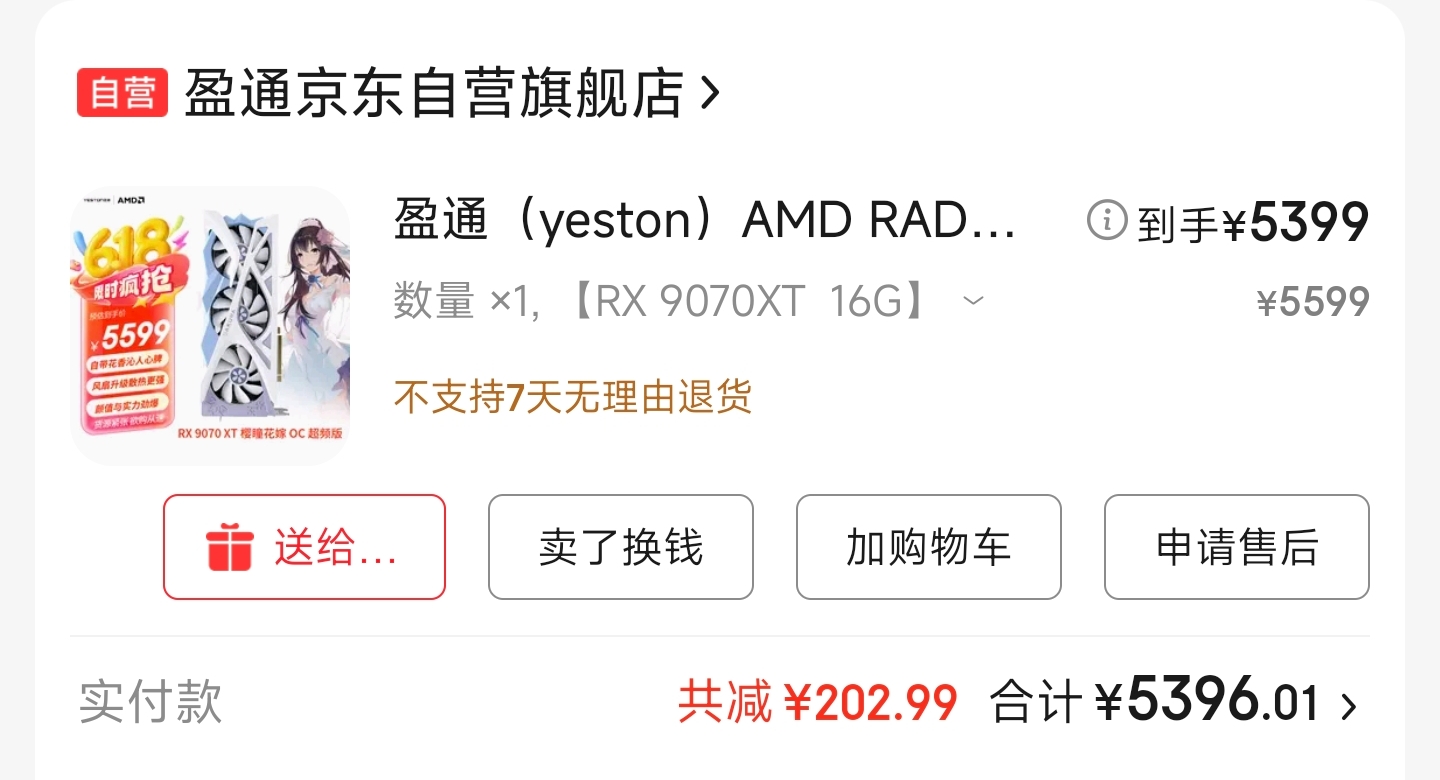
Task: Tap the 到手¥5399 final price
Action: point(1253,222)
